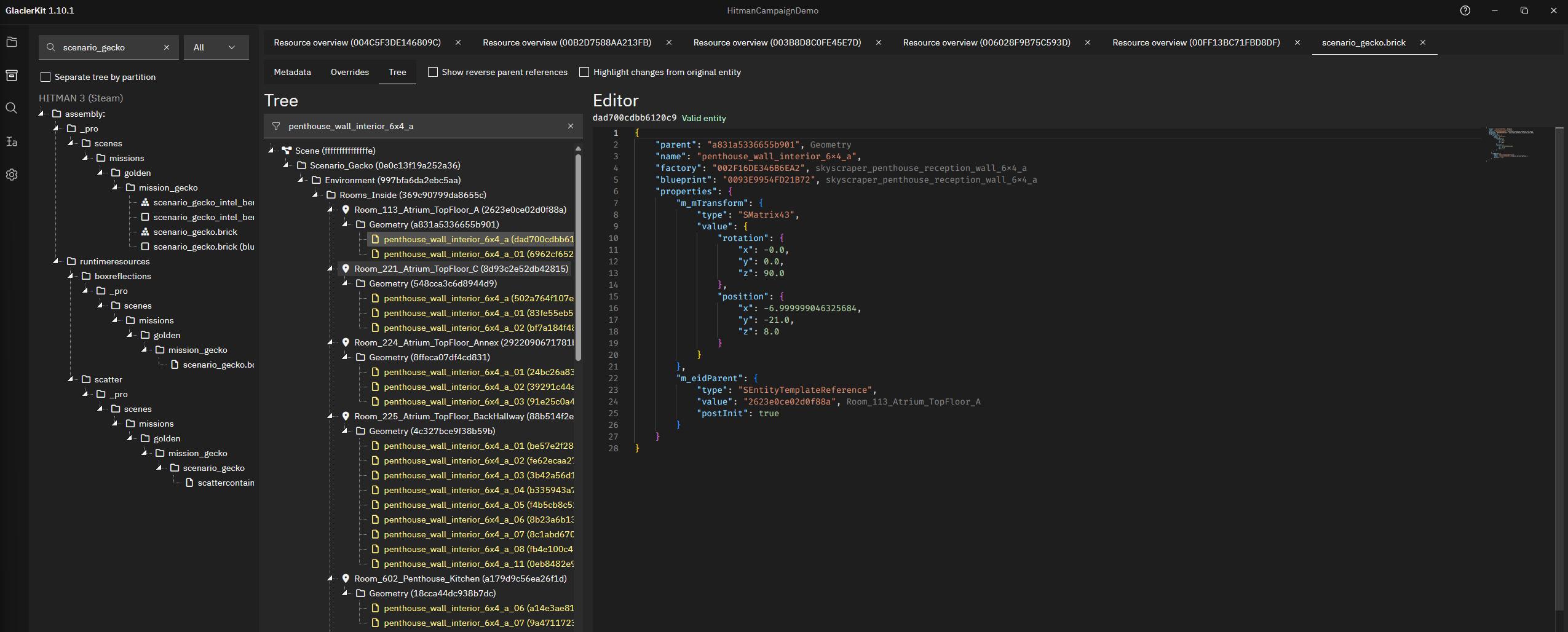Clear the penthouse_wall_interior tree filter
Viewport: 1568px width, 632px height.
click(570, 126)
